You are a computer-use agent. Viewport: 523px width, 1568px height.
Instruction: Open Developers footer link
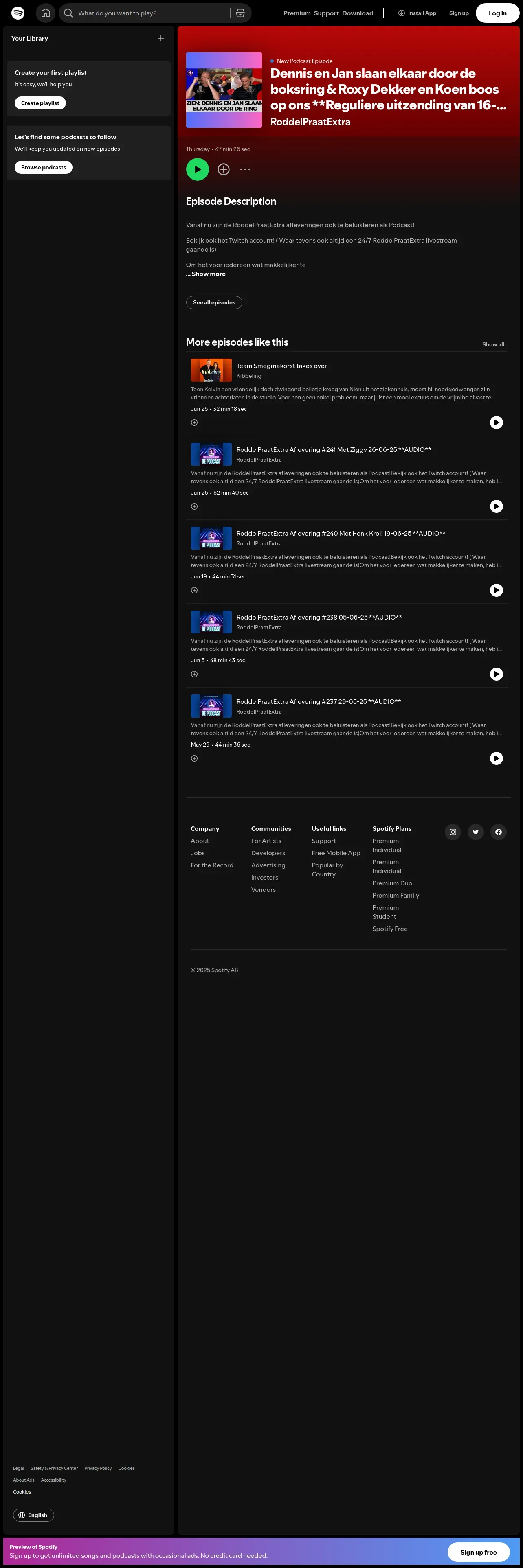[268, 853]
